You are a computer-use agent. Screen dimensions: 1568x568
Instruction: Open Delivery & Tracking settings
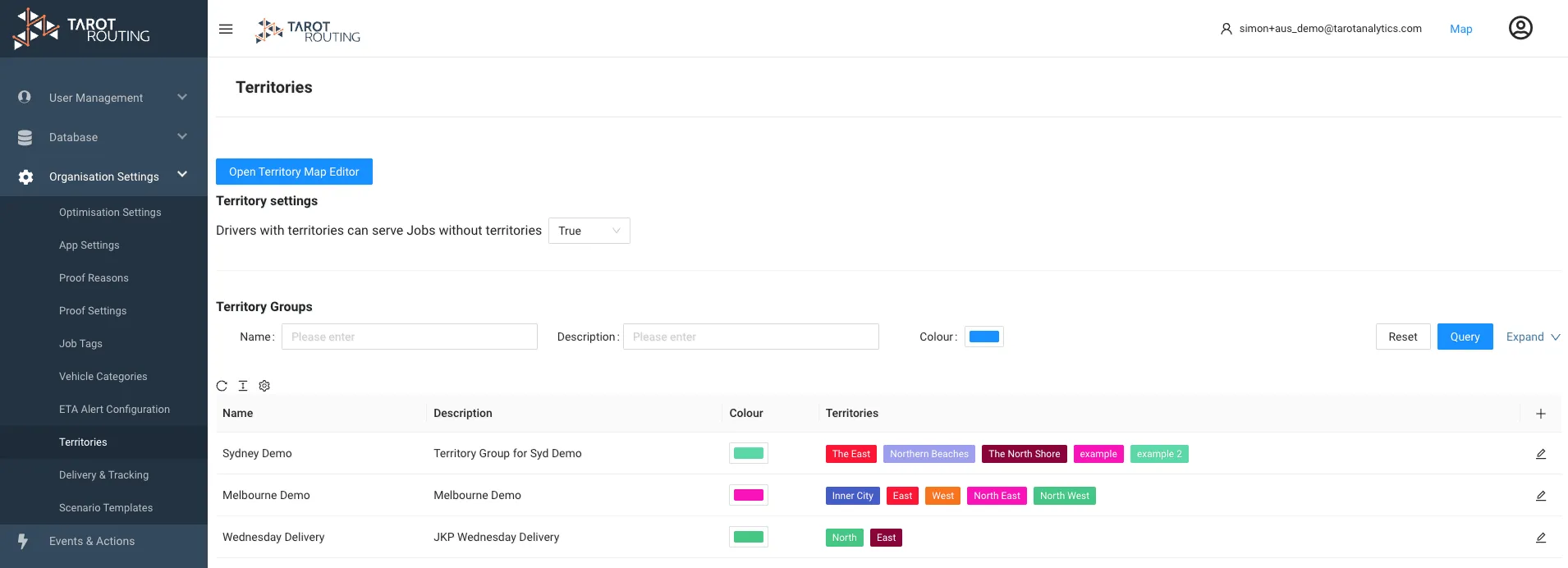tap(103, 474)
